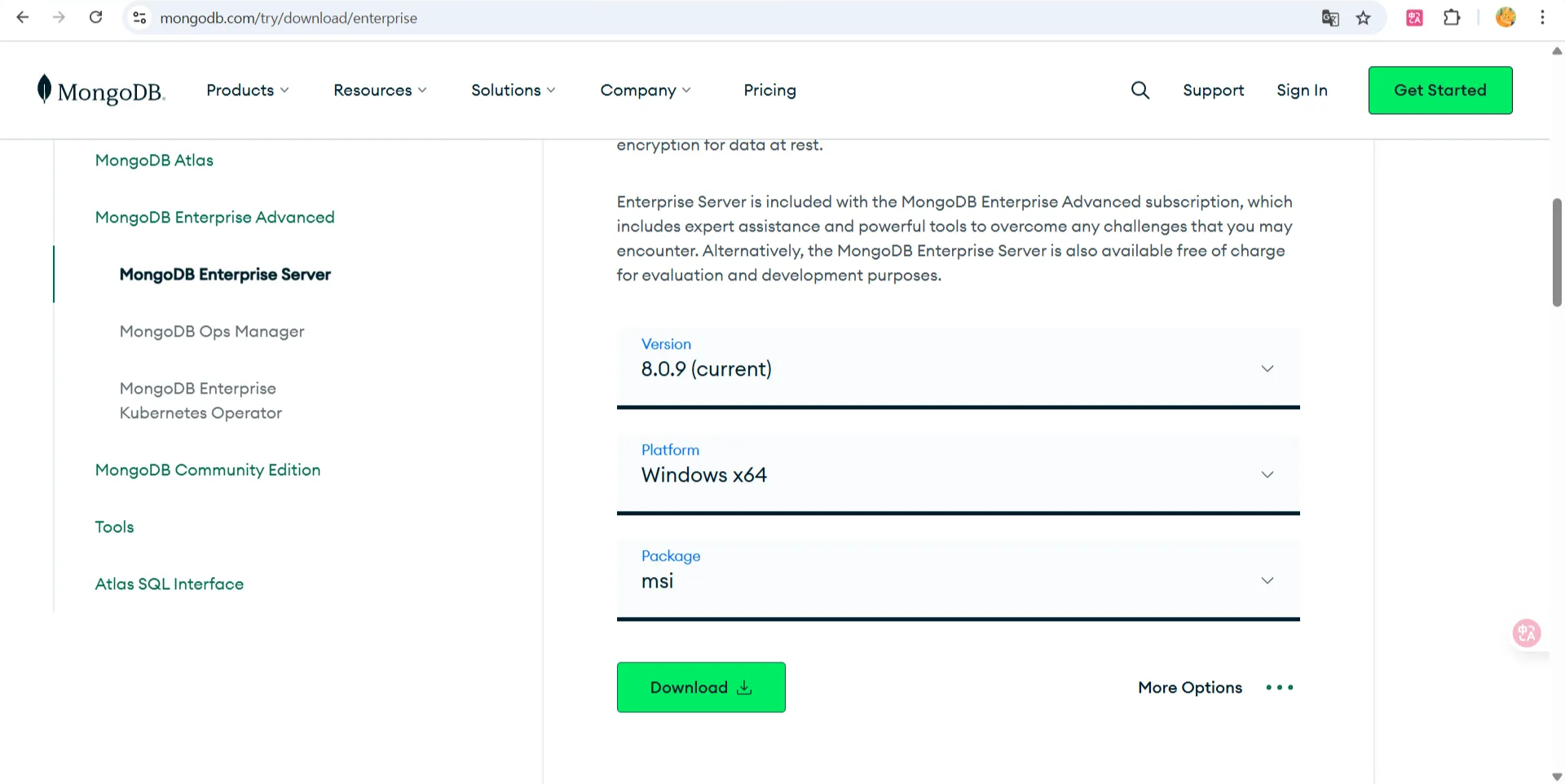Viewport: 1565px width, 784px height.
Task: Bookmark this page with the star
Action: (x=1364, y=17)
